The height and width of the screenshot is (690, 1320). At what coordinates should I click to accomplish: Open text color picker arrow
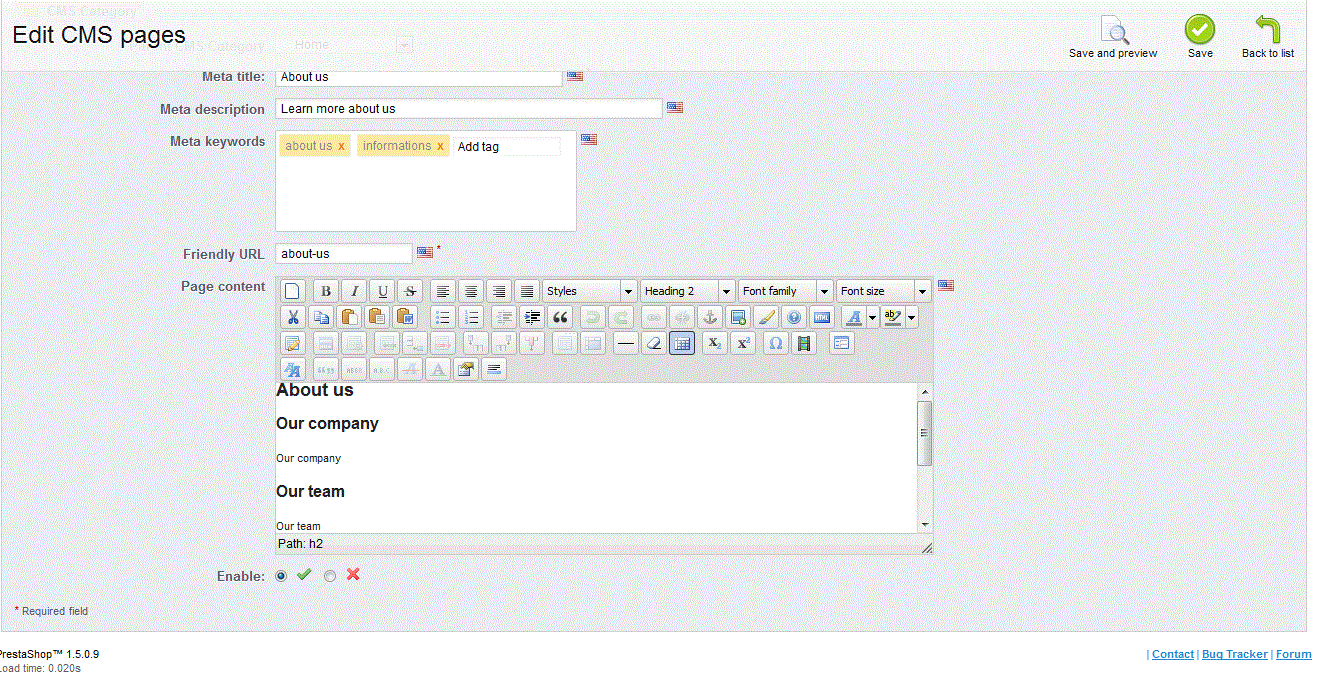point(872,317)
